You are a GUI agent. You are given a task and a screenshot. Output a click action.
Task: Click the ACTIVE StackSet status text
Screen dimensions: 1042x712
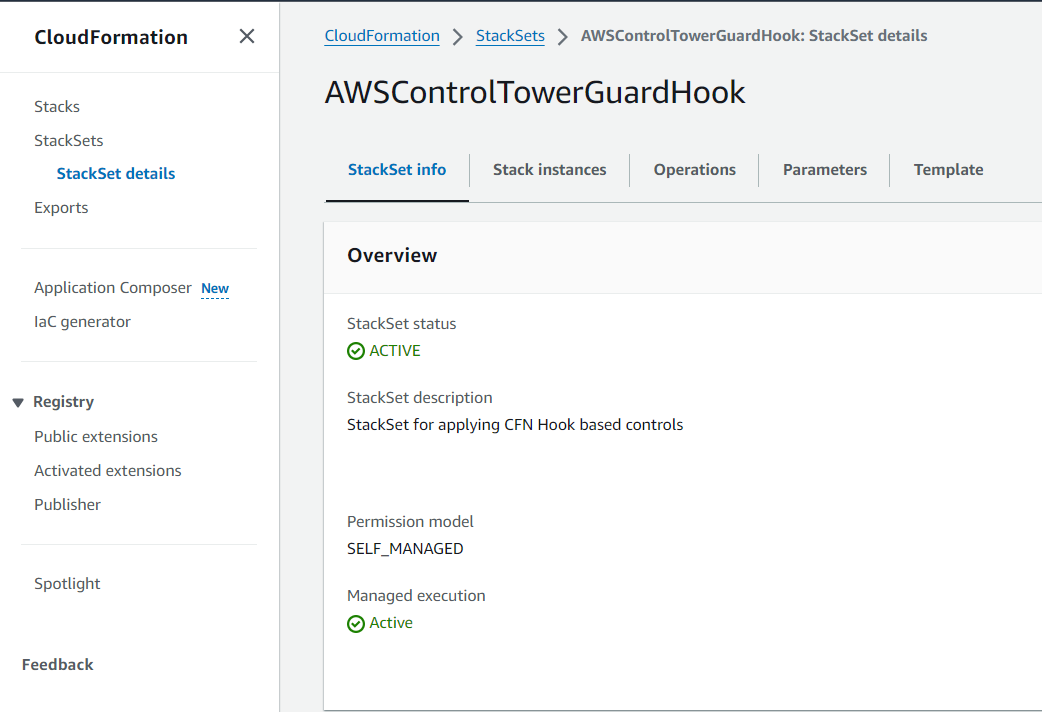(x=395, y=350)
